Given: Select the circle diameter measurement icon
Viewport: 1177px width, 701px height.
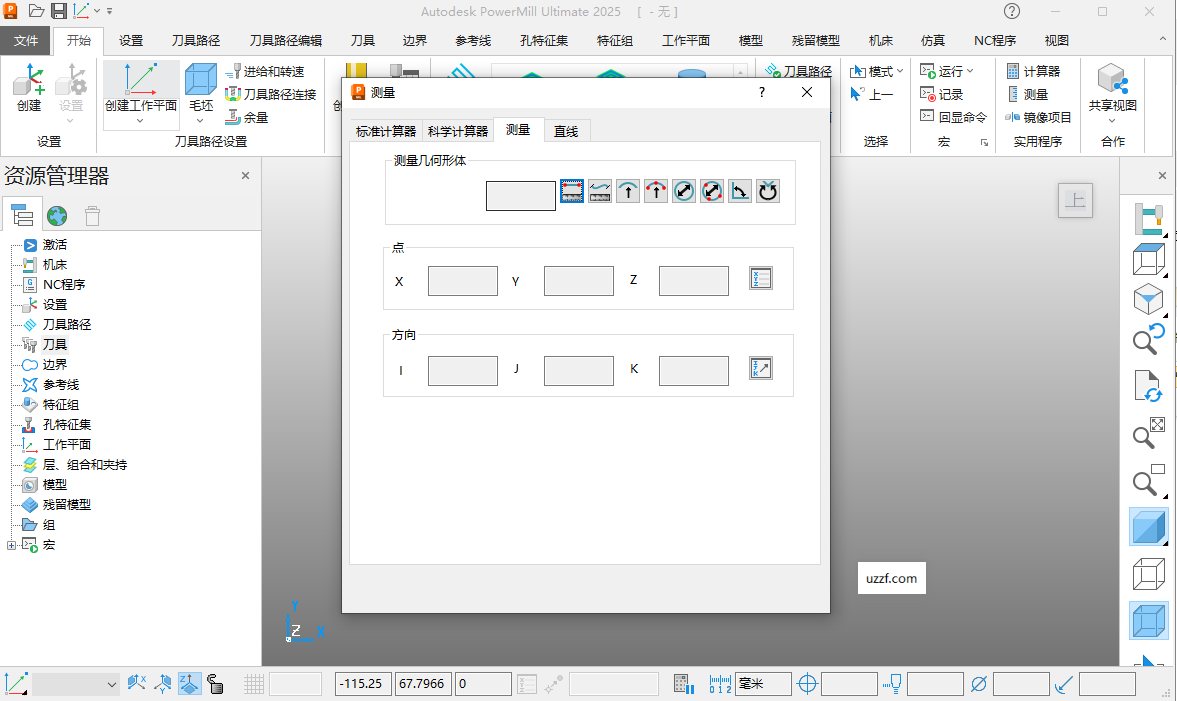Looking at the screenshot, I should point(683,191).
